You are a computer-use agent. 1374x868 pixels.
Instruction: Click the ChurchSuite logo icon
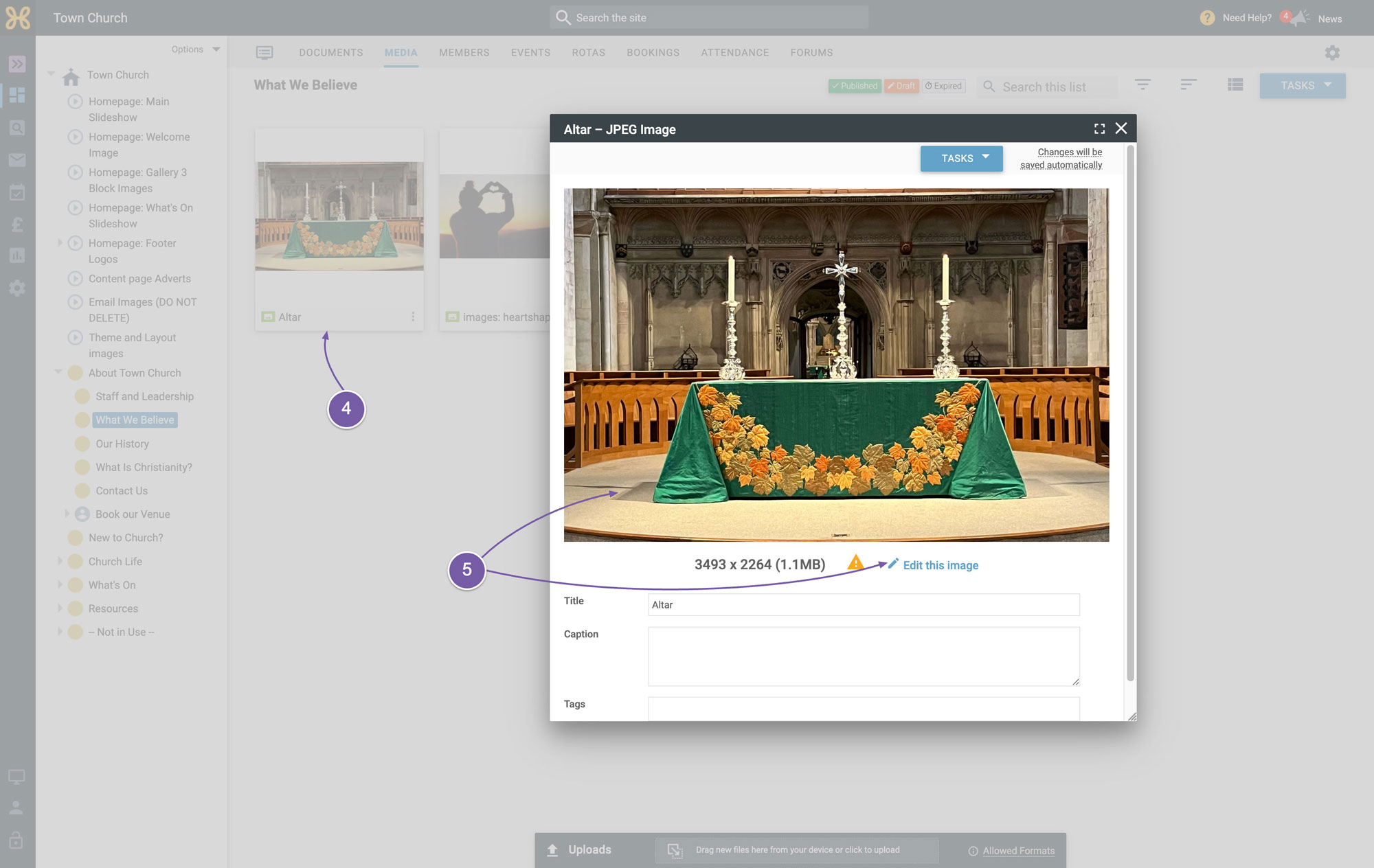click(17, 18)
